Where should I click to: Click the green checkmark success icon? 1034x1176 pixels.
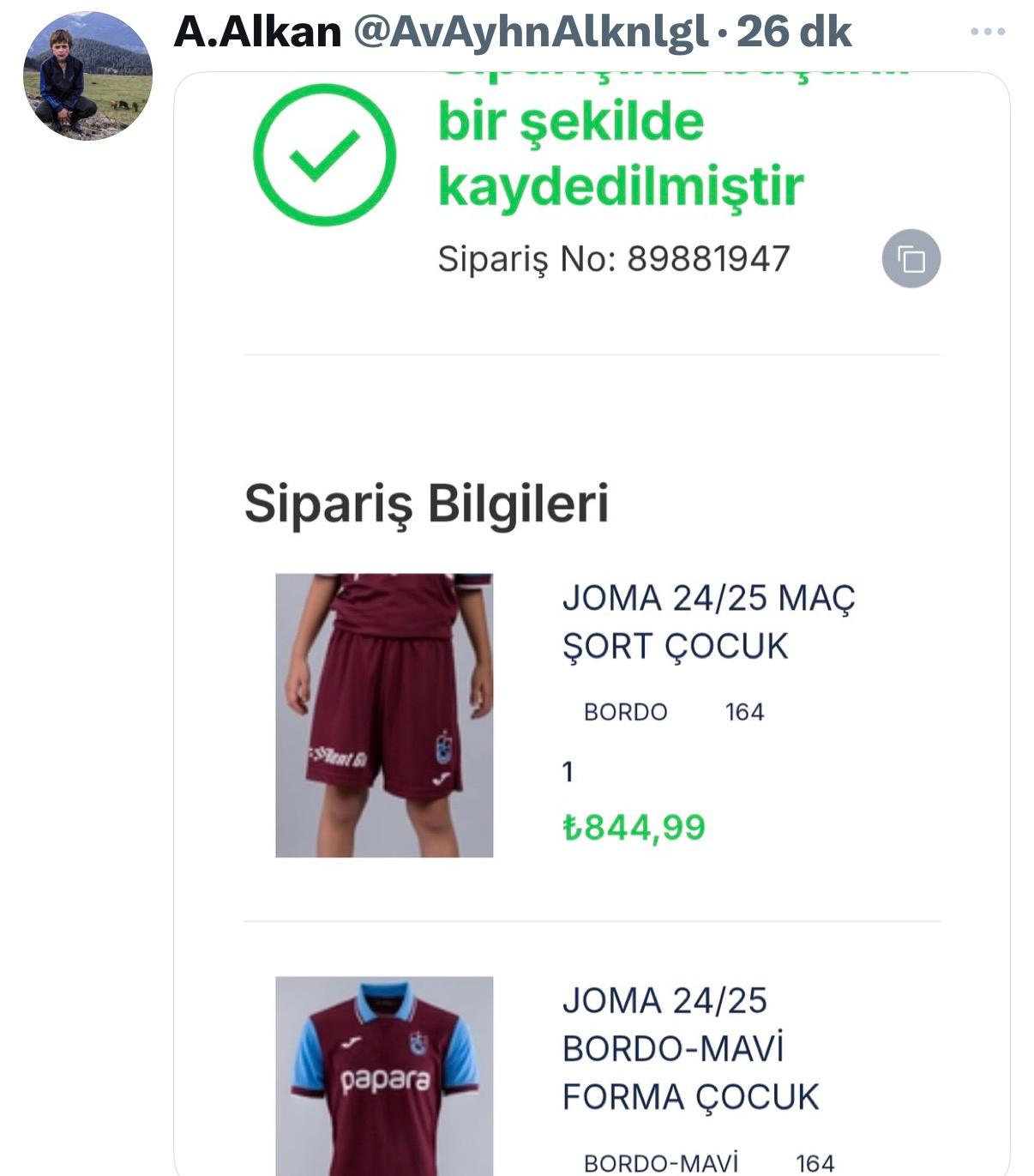pyautogui.click(x=324, y=155)
